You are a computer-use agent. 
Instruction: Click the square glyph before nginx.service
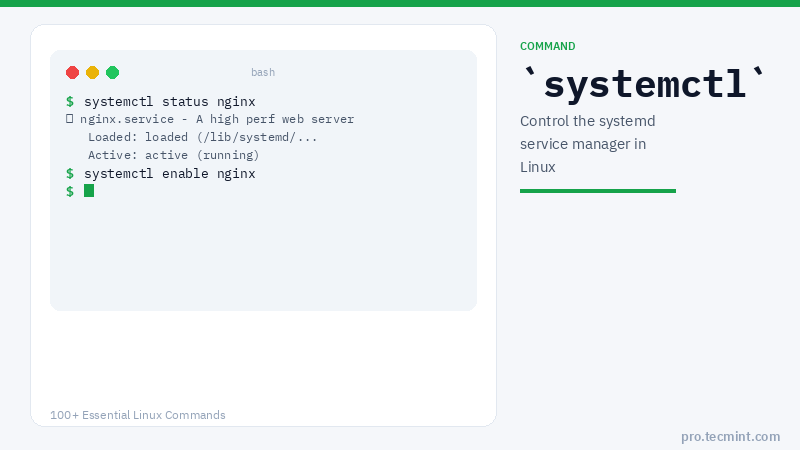click(69, 119)
